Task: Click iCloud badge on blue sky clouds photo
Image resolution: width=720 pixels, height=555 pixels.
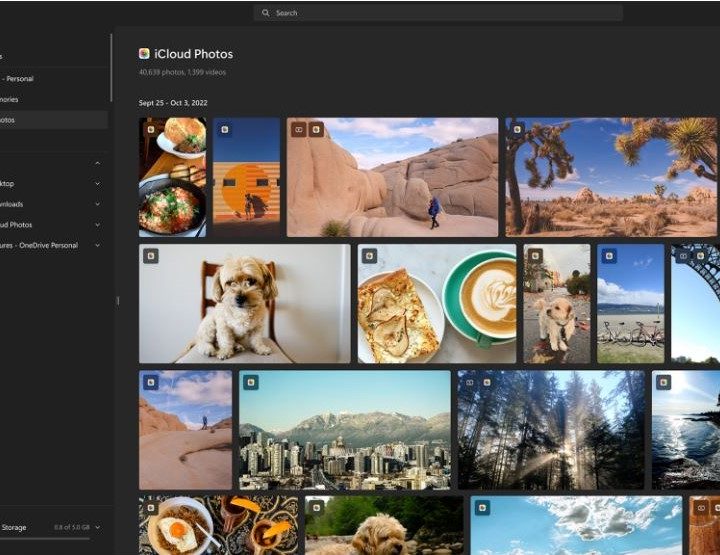Action: [482, 508]
